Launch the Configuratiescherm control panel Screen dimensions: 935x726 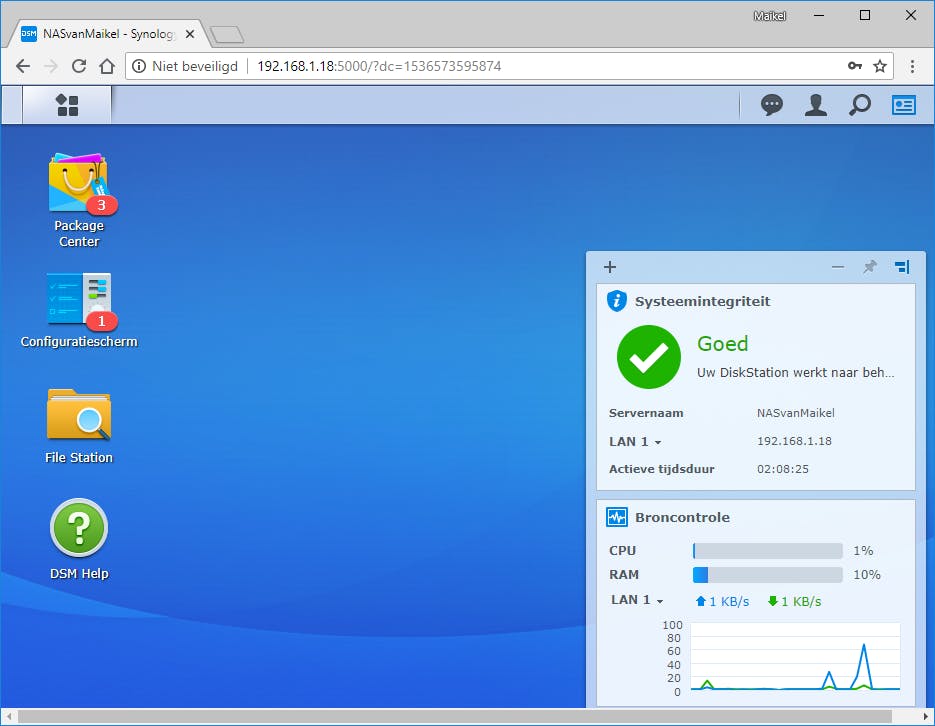pos(79,310)
